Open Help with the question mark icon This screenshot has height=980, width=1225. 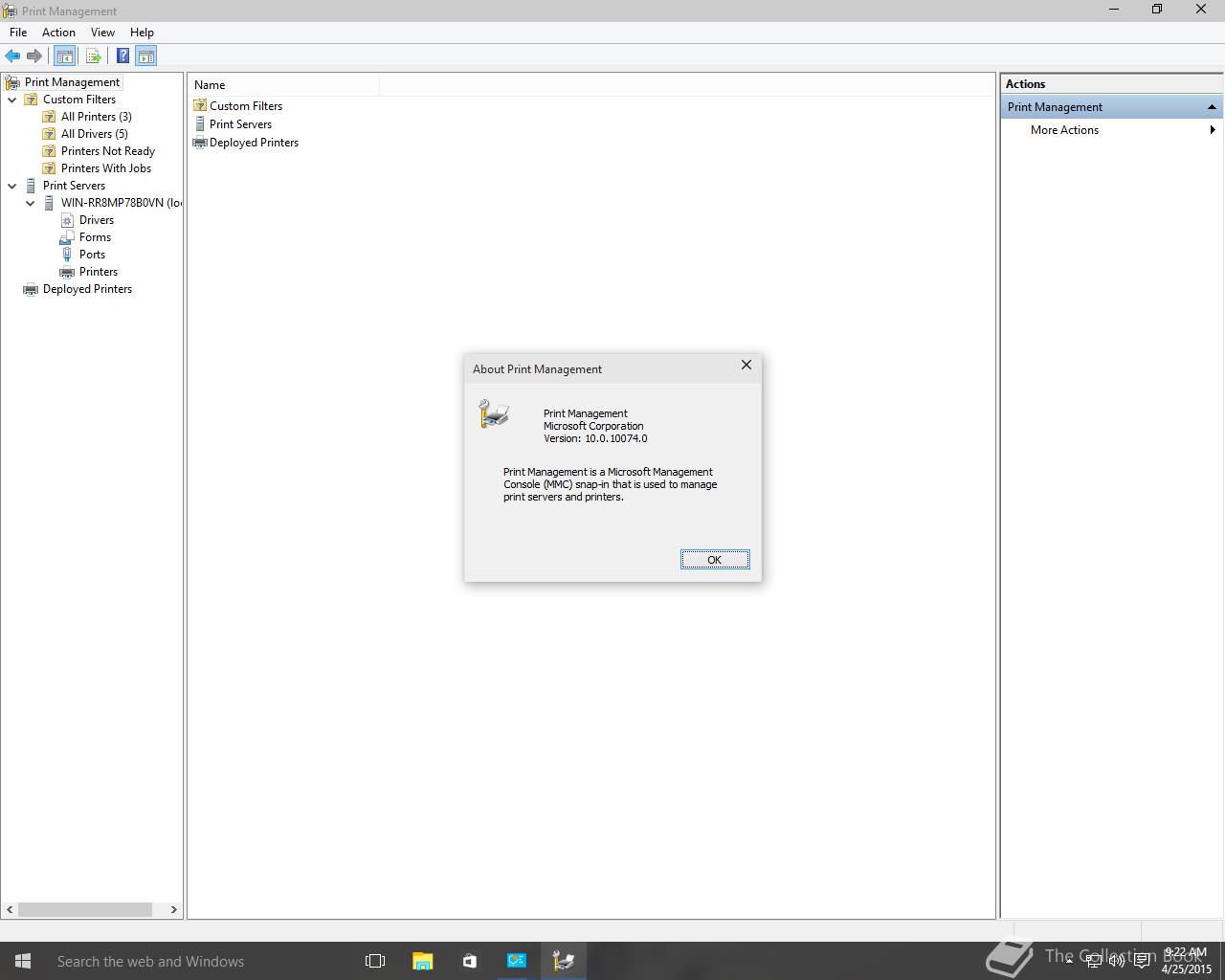(x=123, y=56)
